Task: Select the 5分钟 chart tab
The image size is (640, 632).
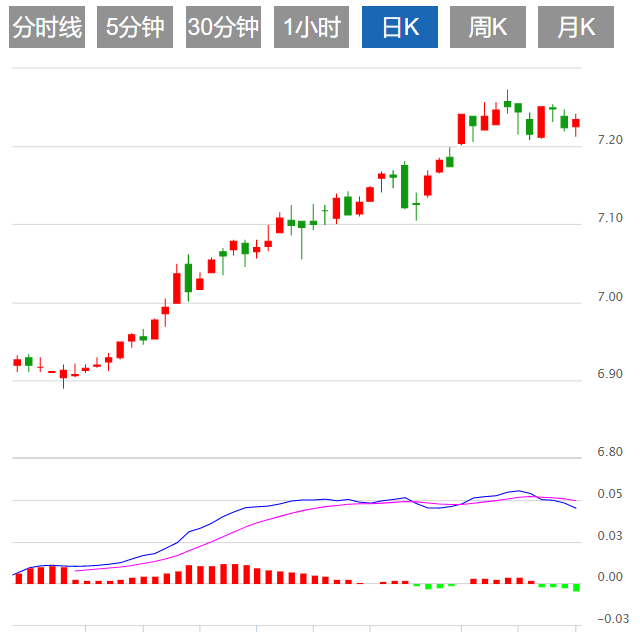Action: tap(135, 27)
